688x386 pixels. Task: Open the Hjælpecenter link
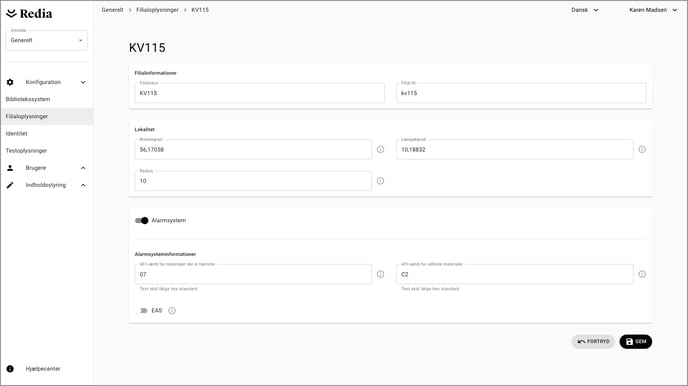(43, 369)
